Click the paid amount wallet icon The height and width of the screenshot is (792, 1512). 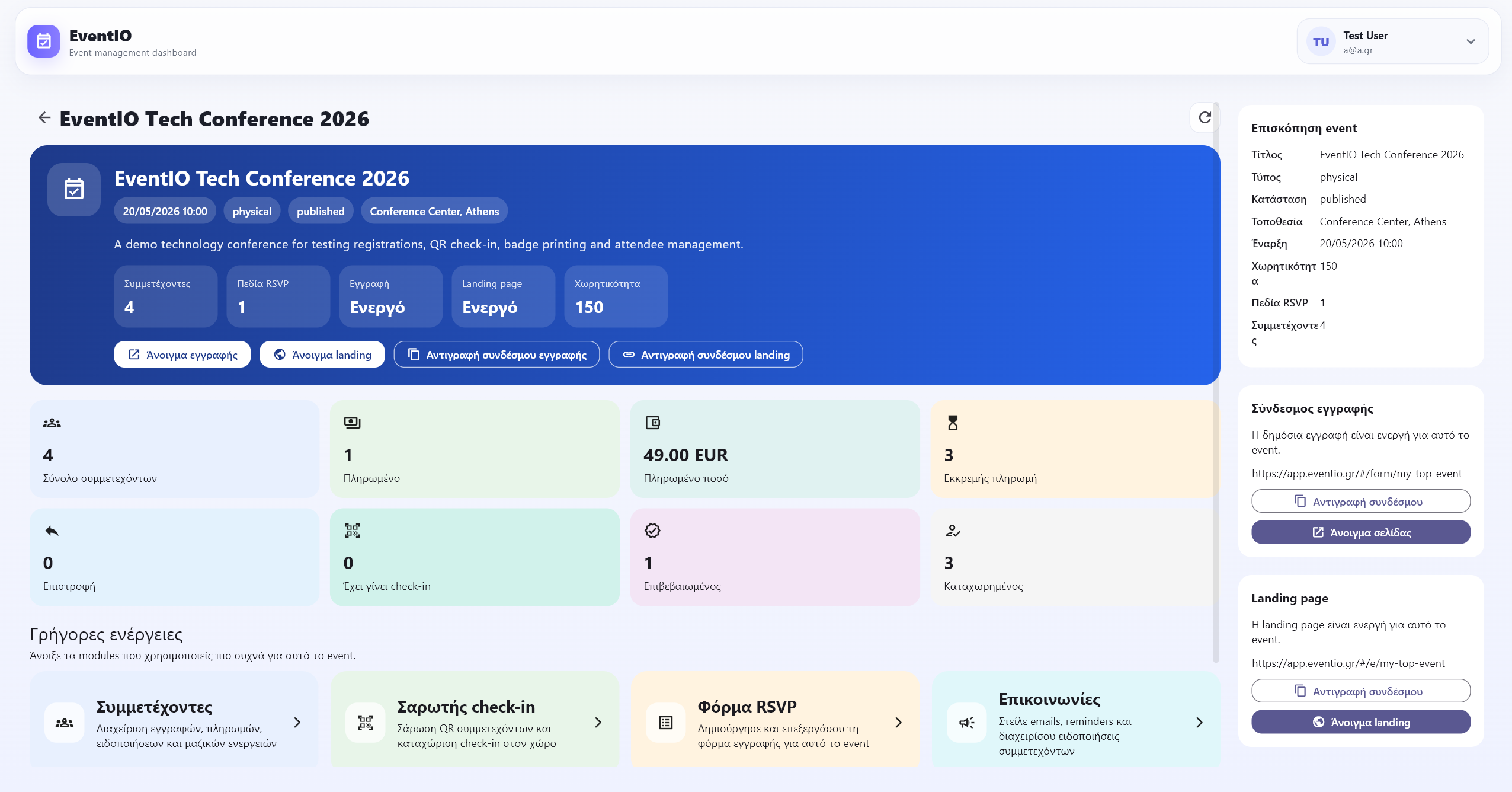(x=652, y=423)
